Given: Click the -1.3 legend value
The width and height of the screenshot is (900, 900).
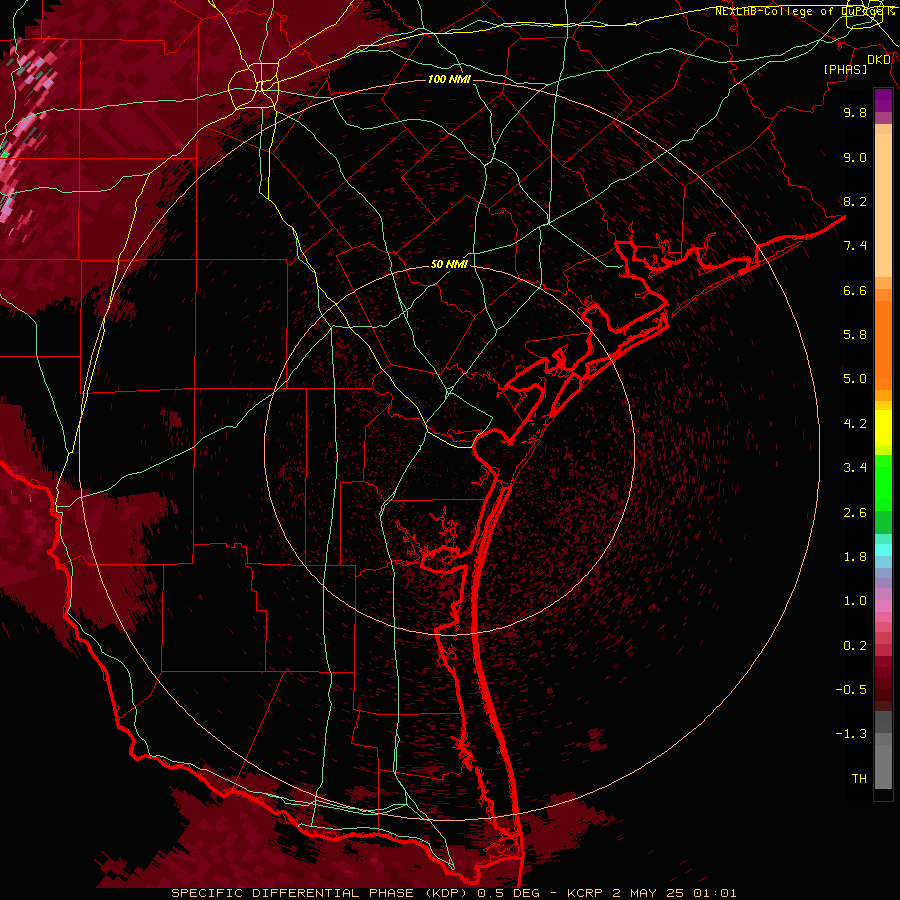Looking at the screenshot, I should [851, 734].
